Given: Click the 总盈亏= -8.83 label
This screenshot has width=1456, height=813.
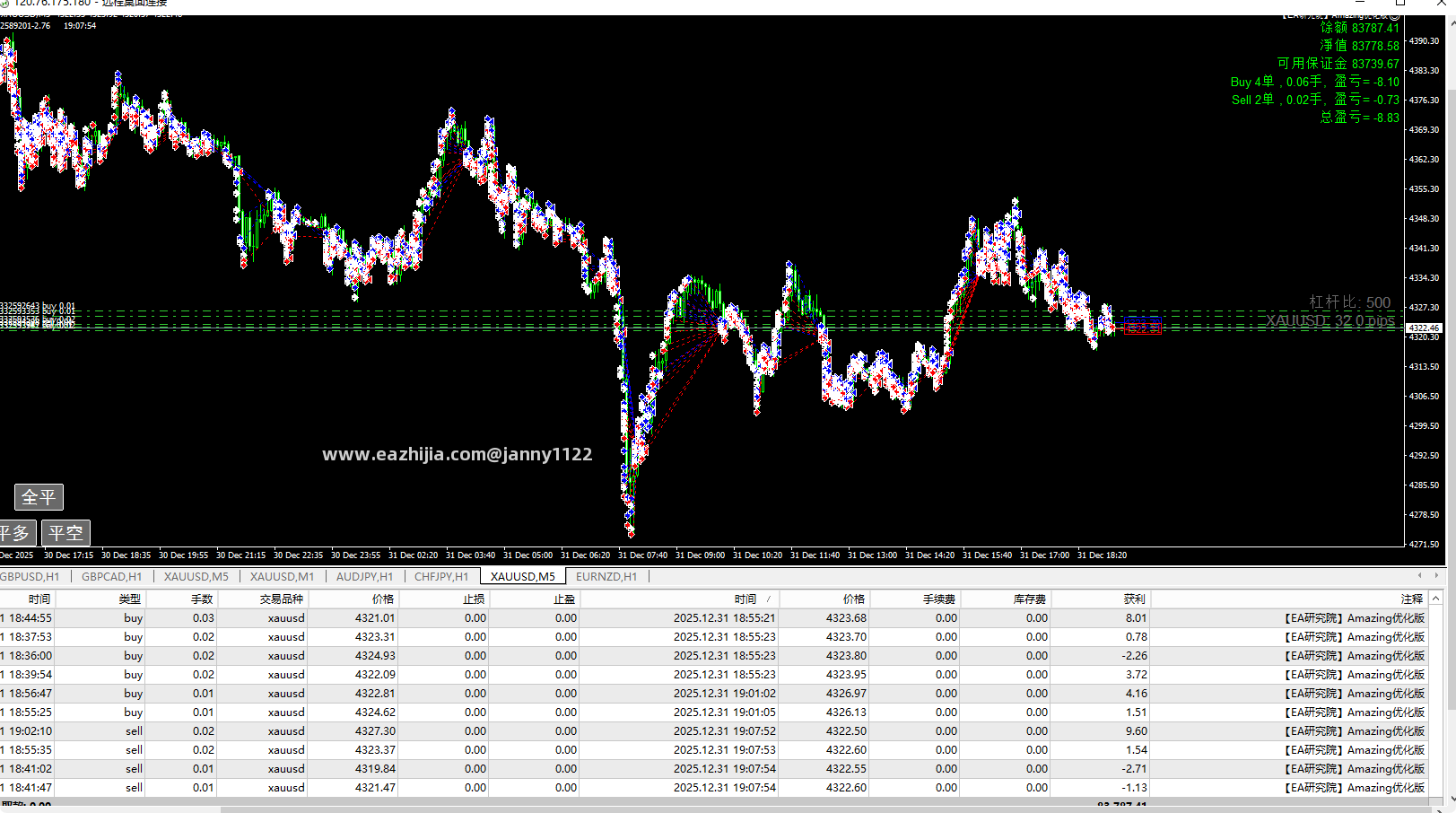Looking at the screenshot, I should (x=1359, y=118).
